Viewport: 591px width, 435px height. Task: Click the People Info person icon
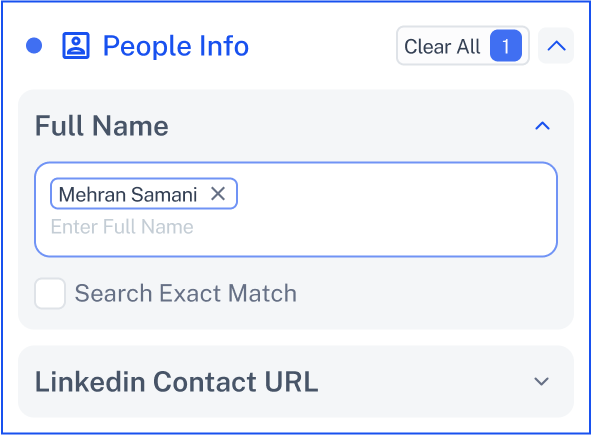76,46
